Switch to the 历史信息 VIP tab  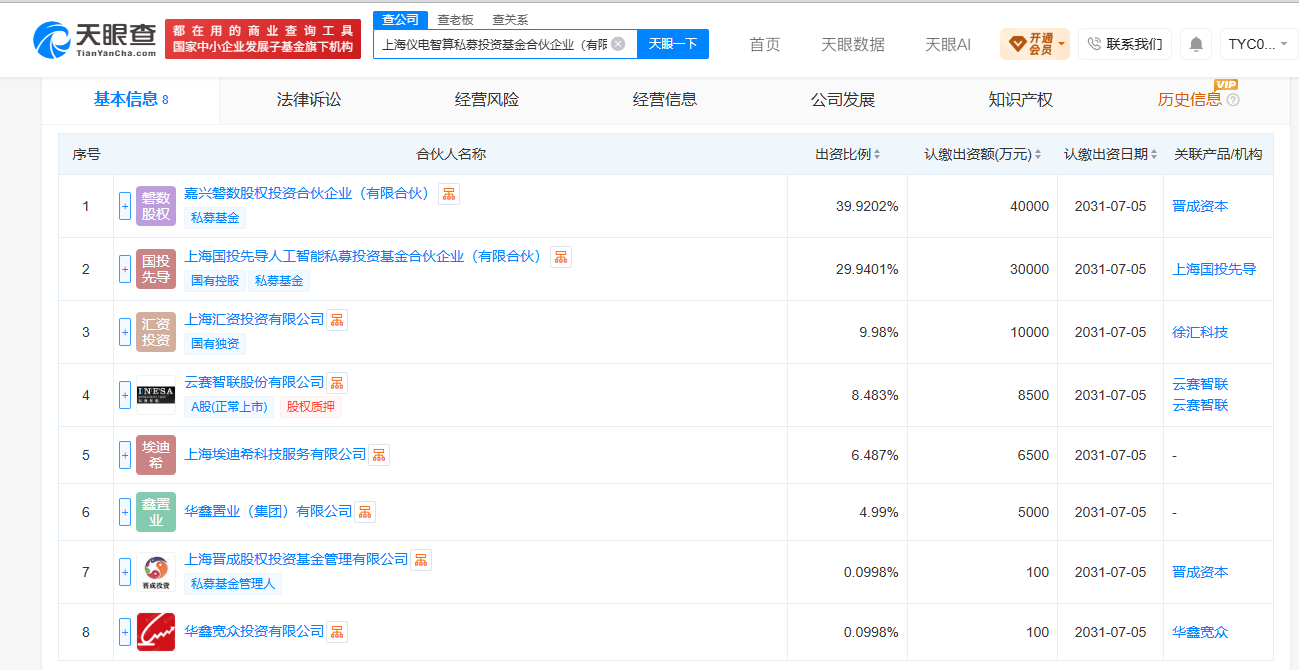click(1190, 100)
